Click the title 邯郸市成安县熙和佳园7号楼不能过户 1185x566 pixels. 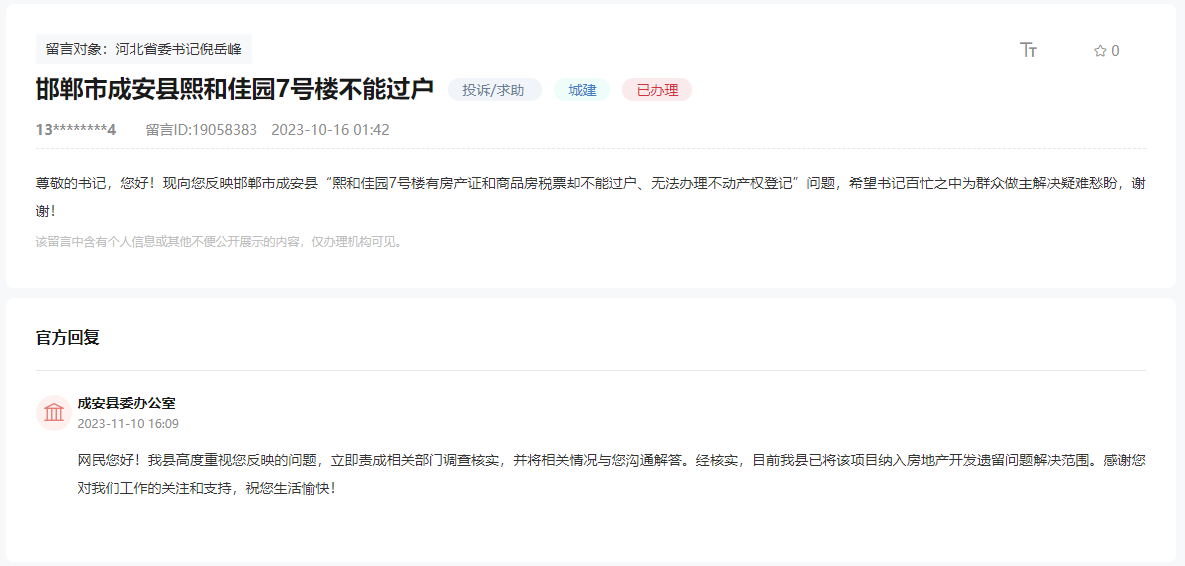point(235,90)
